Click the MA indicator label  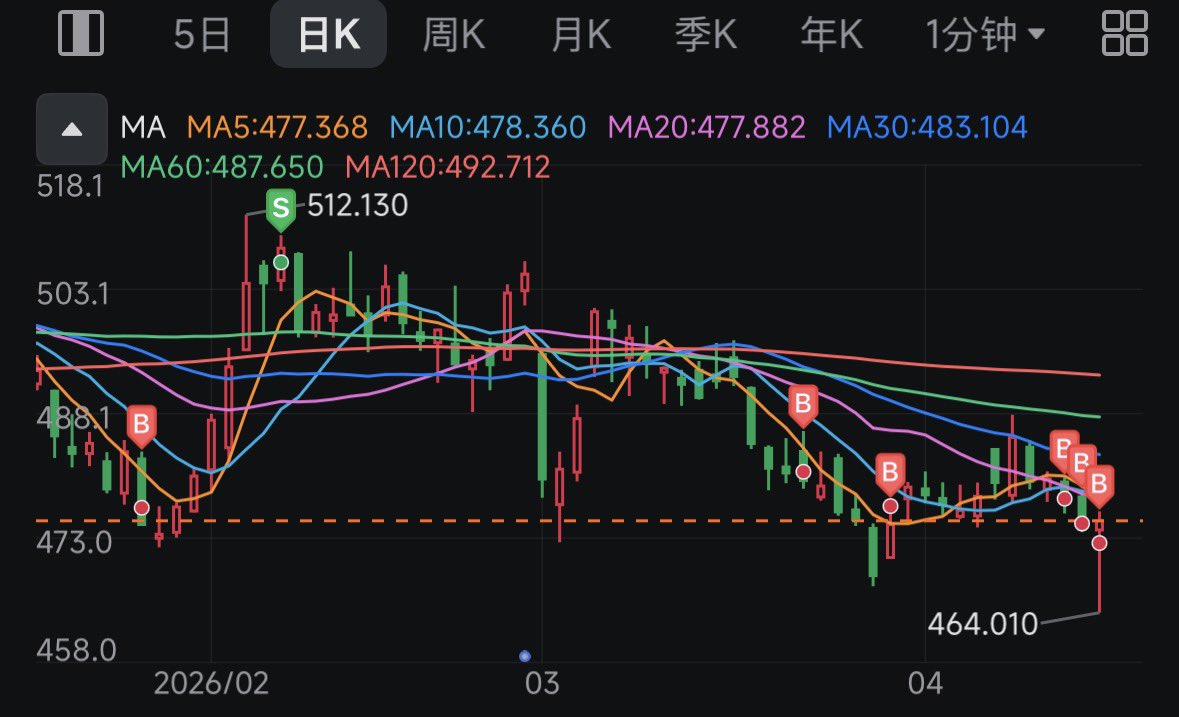pos(143,128)
